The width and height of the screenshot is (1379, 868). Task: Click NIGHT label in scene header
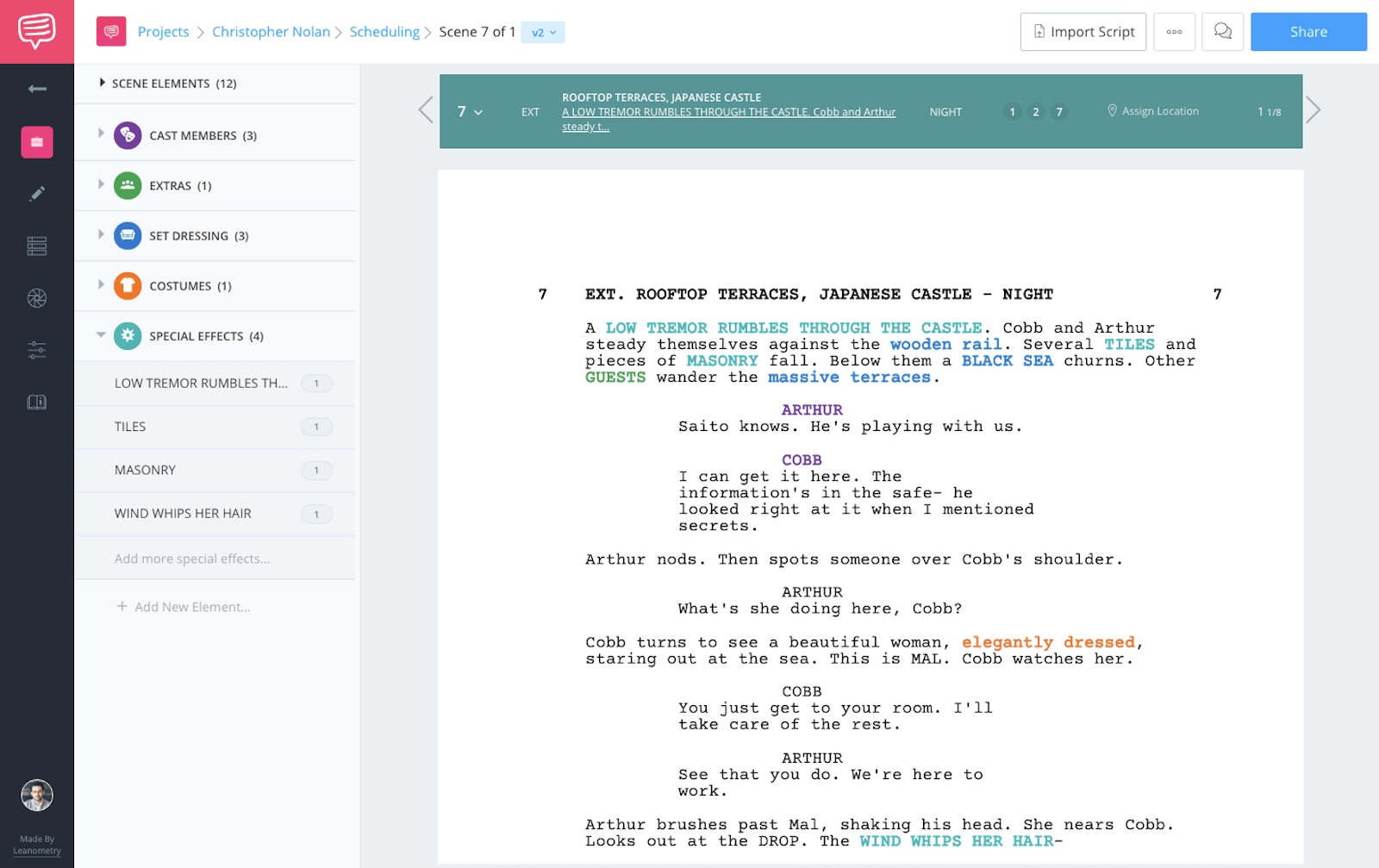[945, 112]
